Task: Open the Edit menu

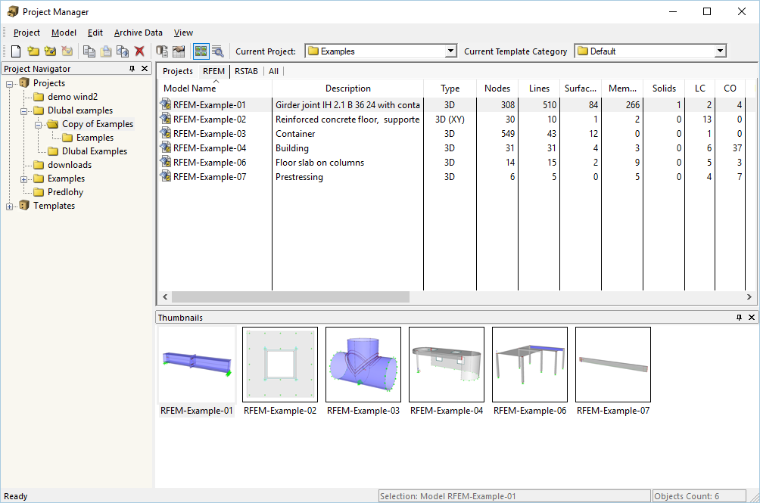Action: click(x=95, y=32)
